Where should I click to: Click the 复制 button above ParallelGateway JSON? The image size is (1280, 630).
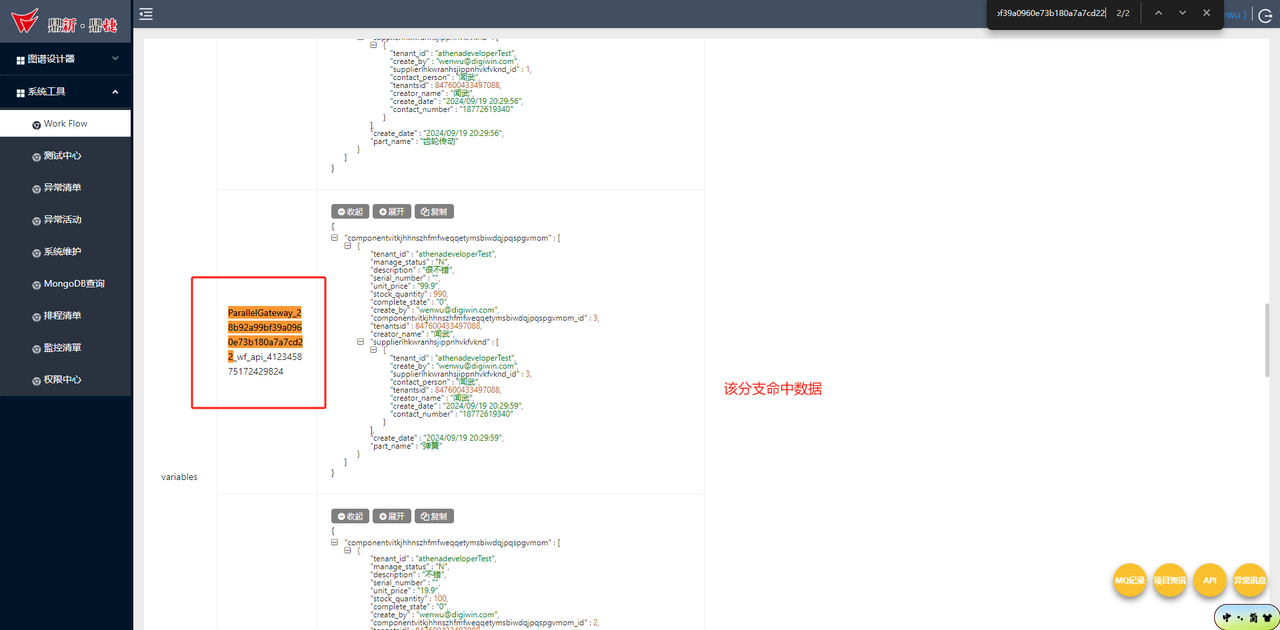click(x=434, y=212)
